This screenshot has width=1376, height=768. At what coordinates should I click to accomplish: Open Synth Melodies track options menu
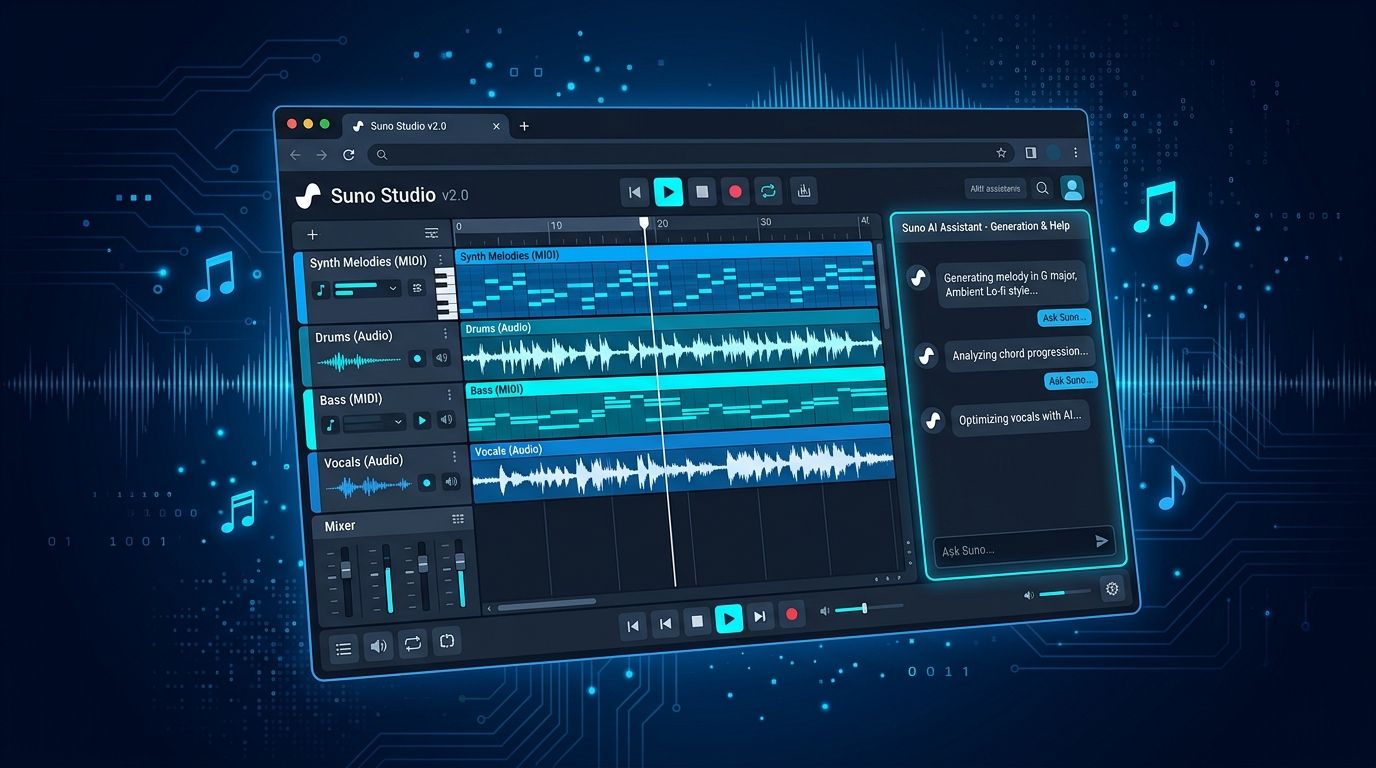(440, 260)
